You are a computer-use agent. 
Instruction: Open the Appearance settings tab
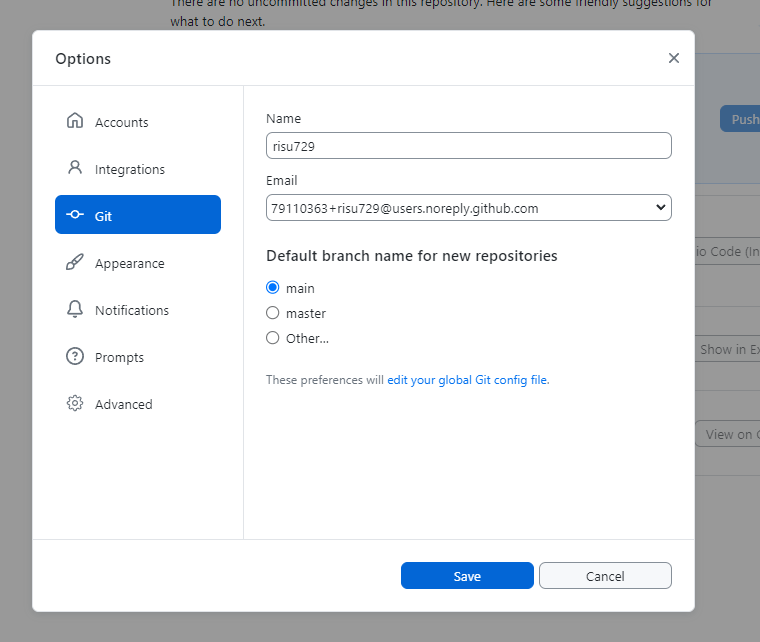(x=129, y=263)
